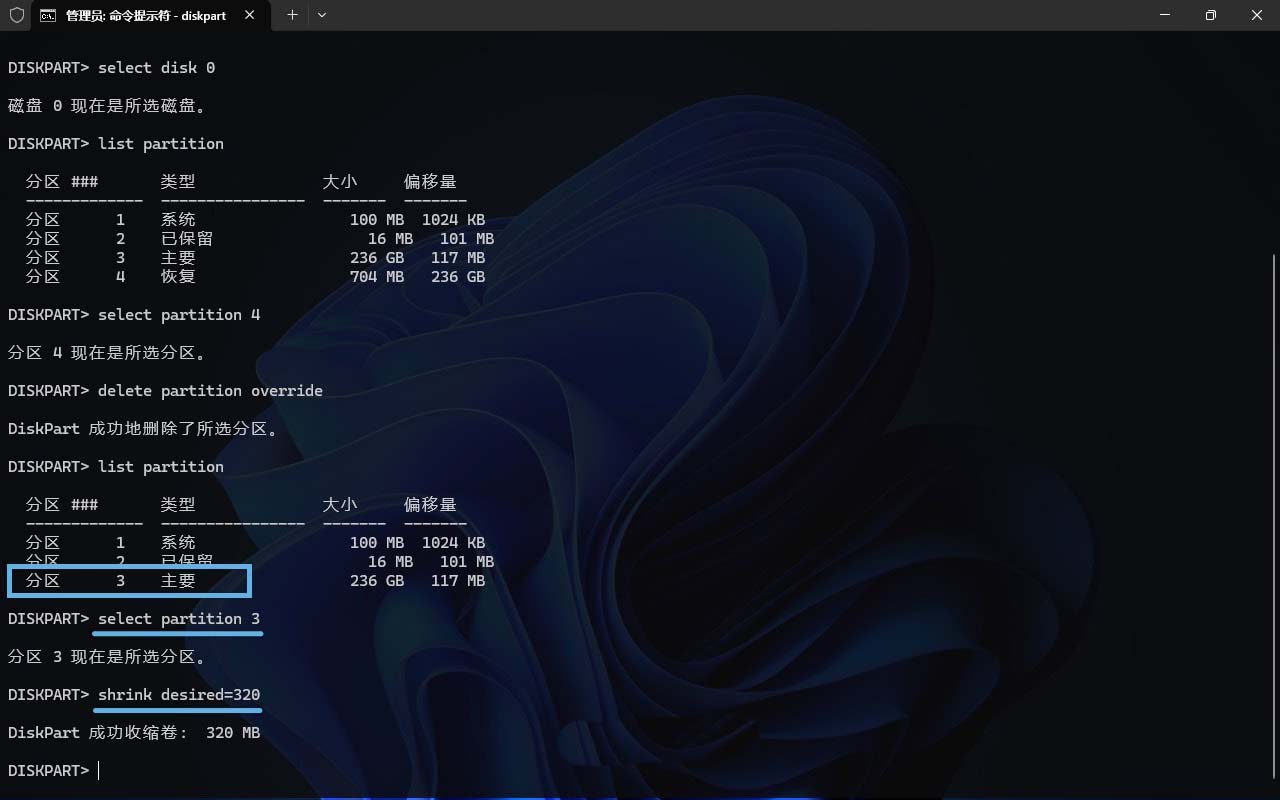Click the 704 MB recovery partition row
The height and width of the screenshot is (800, 1280).
pos(255,277)
